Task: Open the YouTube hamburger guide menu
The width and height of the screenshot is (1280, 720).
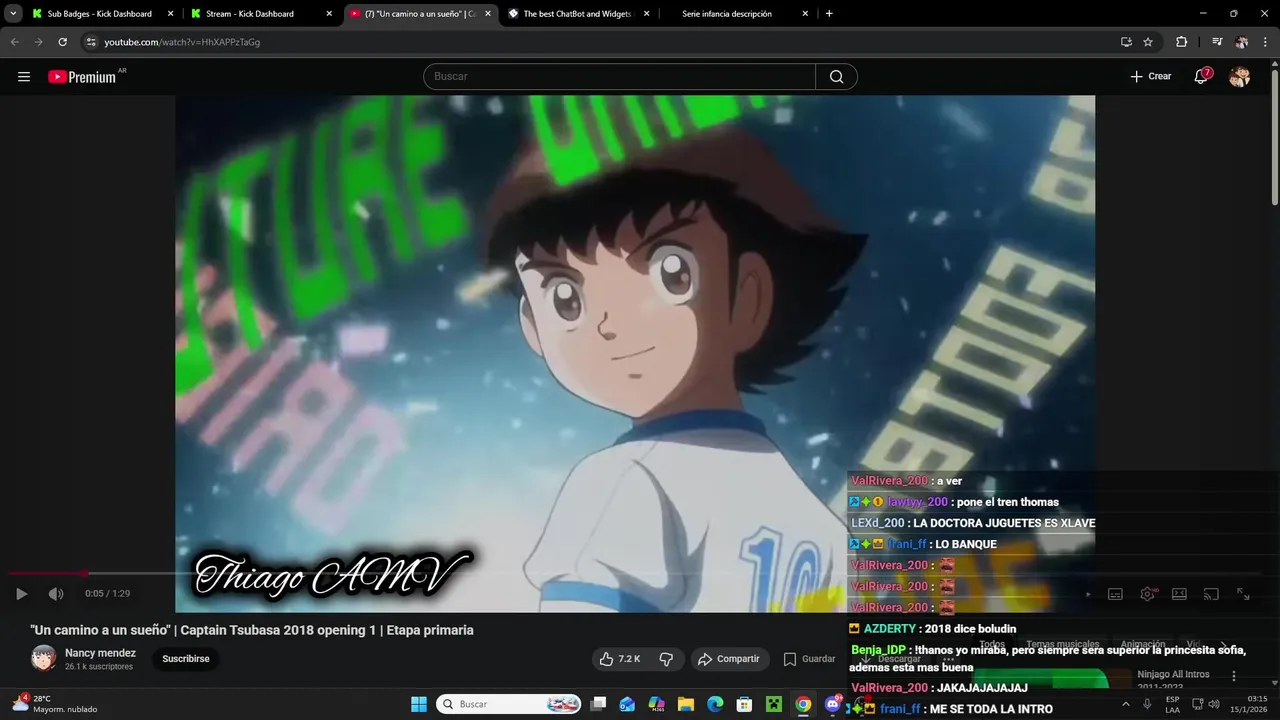Action: click(24, 77)
